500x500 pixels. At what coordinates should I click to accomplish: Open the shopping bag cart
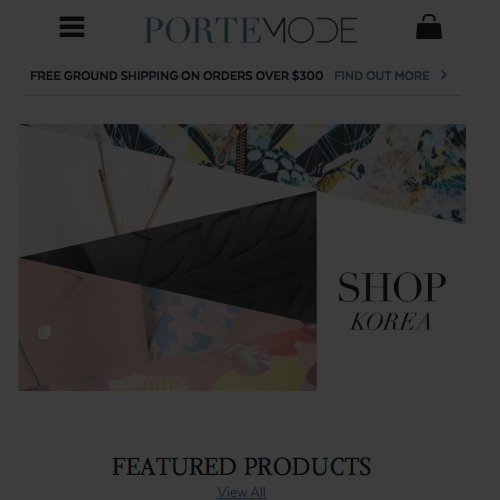(429, 27)
